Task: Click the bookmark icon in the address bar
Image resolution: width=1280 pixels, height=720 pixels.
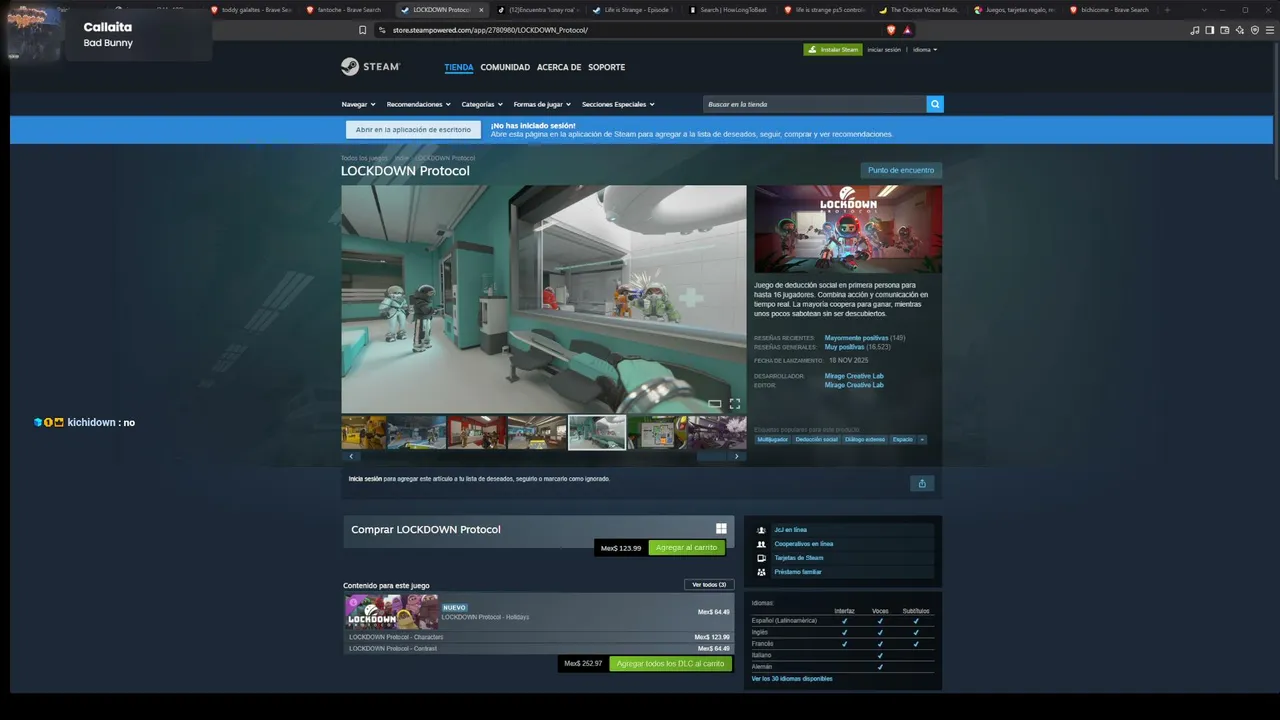Action: (362, 30)
